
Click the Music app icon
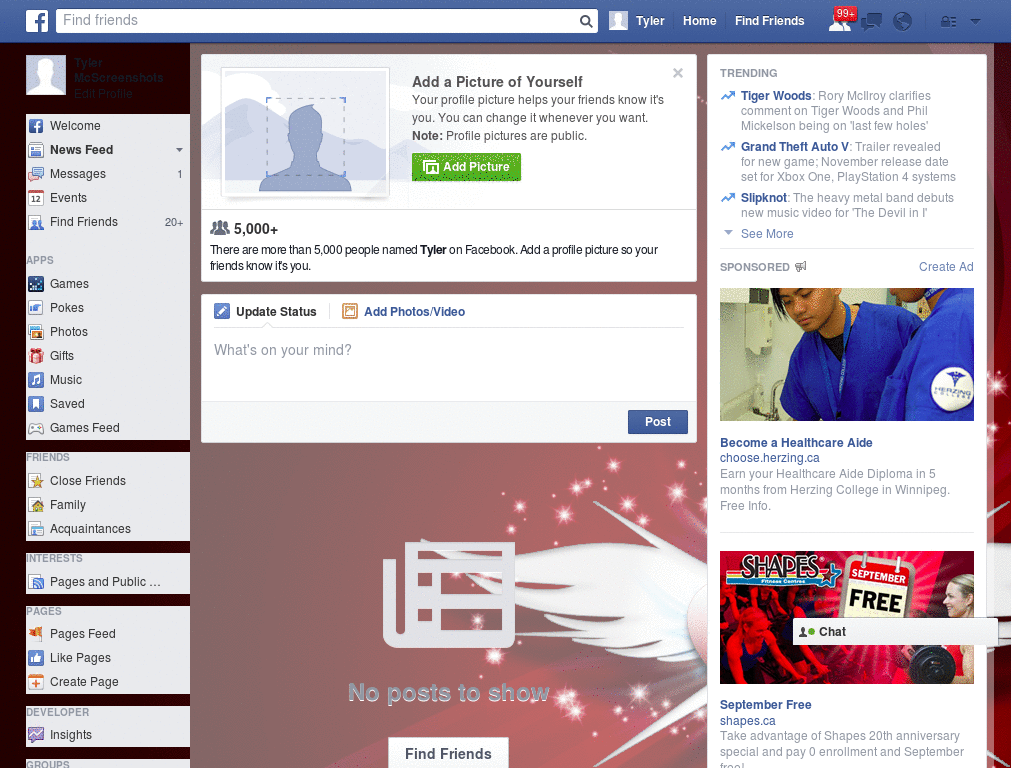[36, 380]
